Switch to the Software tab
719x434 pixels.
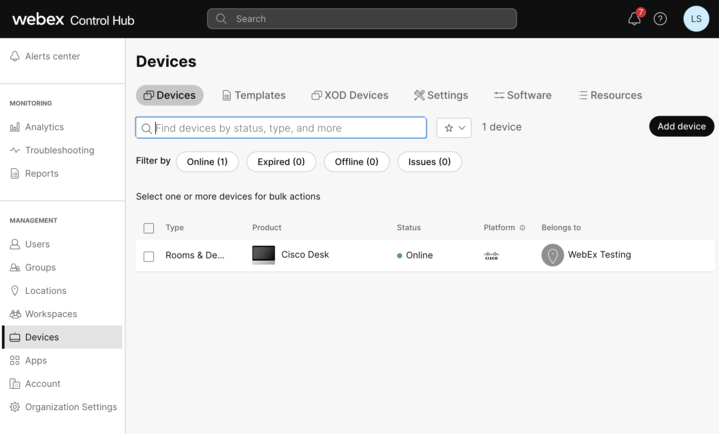point(523,95)
